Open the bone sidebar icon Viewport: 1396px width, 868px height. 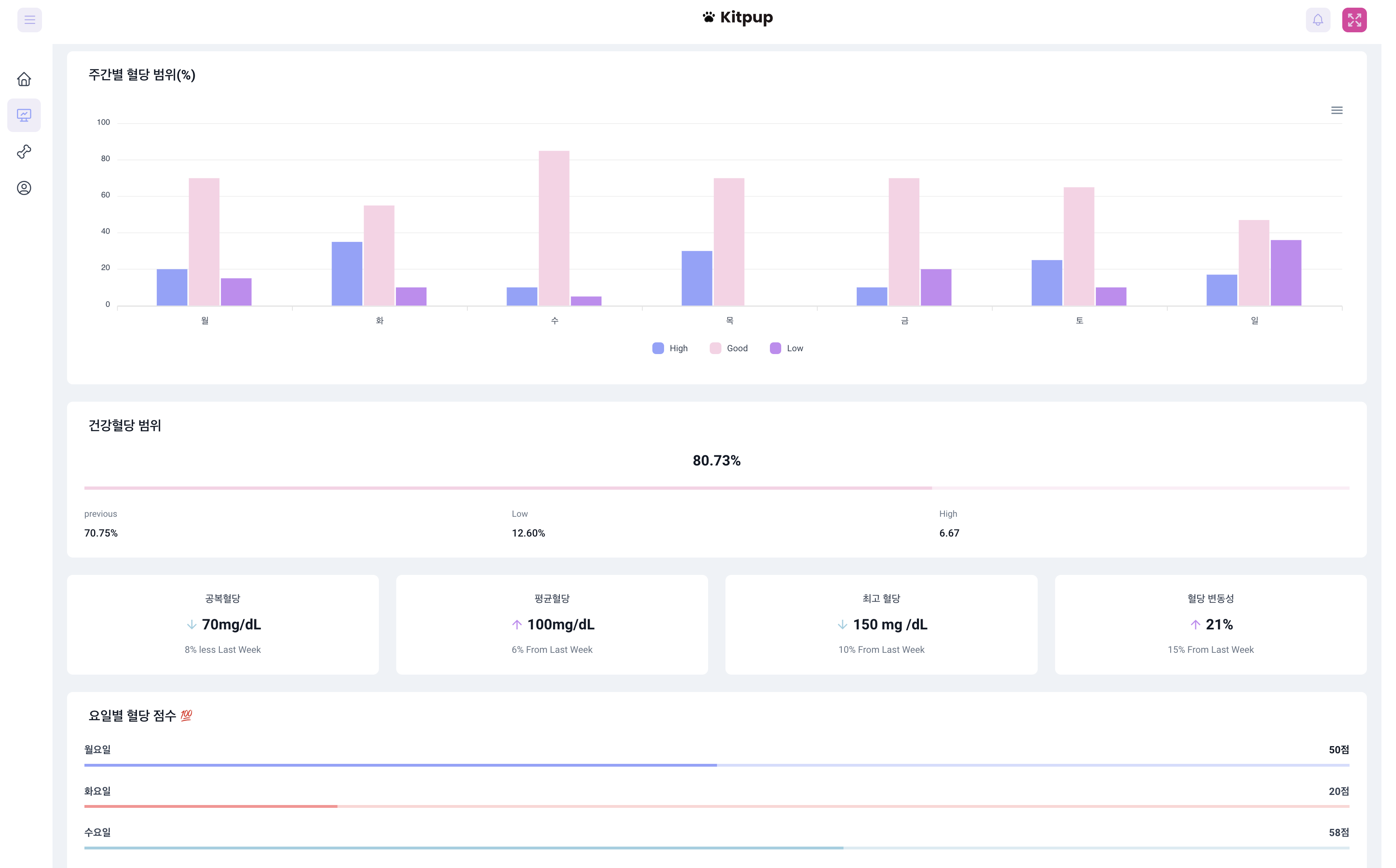pos(24,151)
